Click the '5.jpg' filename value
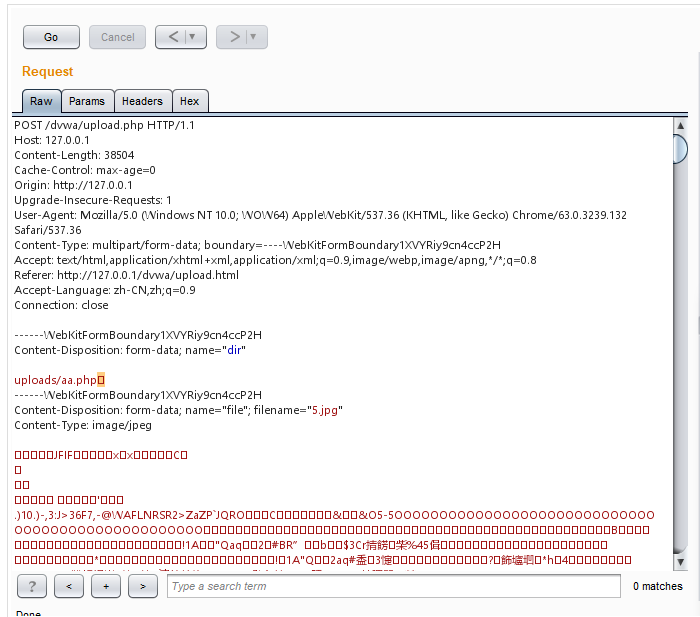Screen dimensions: 700x617 [x=325, y=410]
